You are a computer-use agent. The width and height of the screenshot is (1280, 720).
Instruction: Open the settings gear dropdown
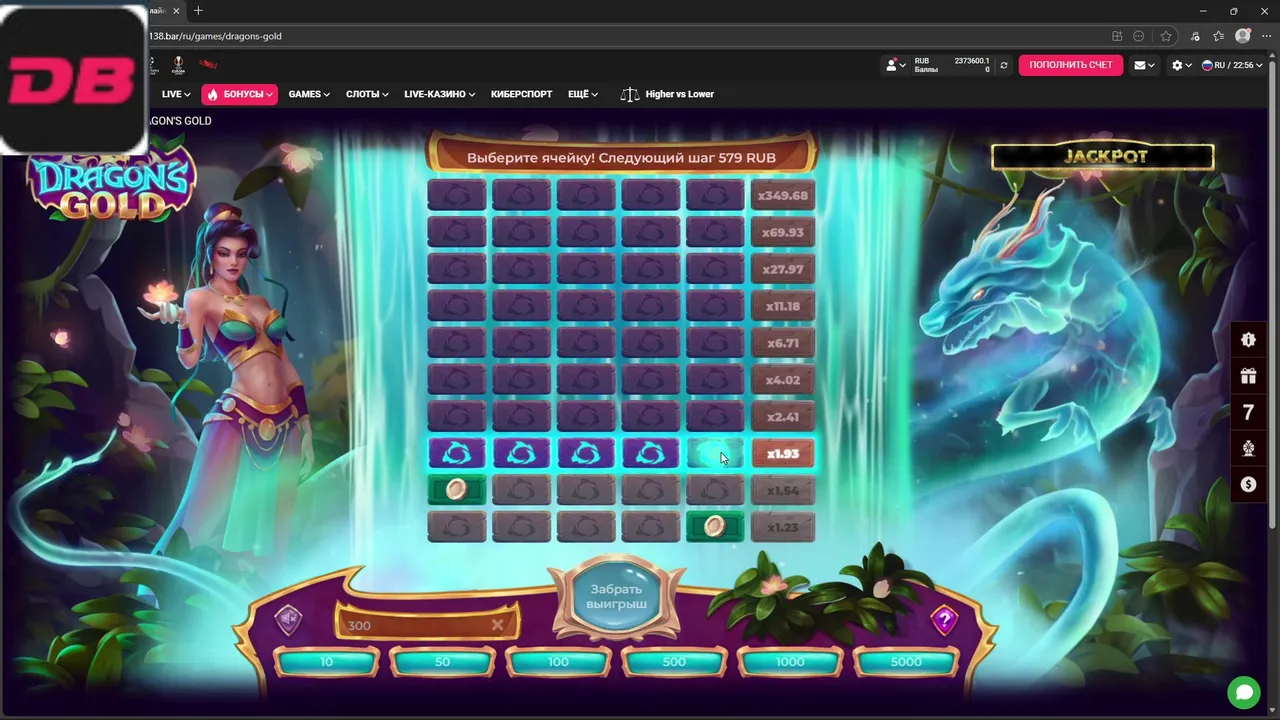[x=1182, y=65]
